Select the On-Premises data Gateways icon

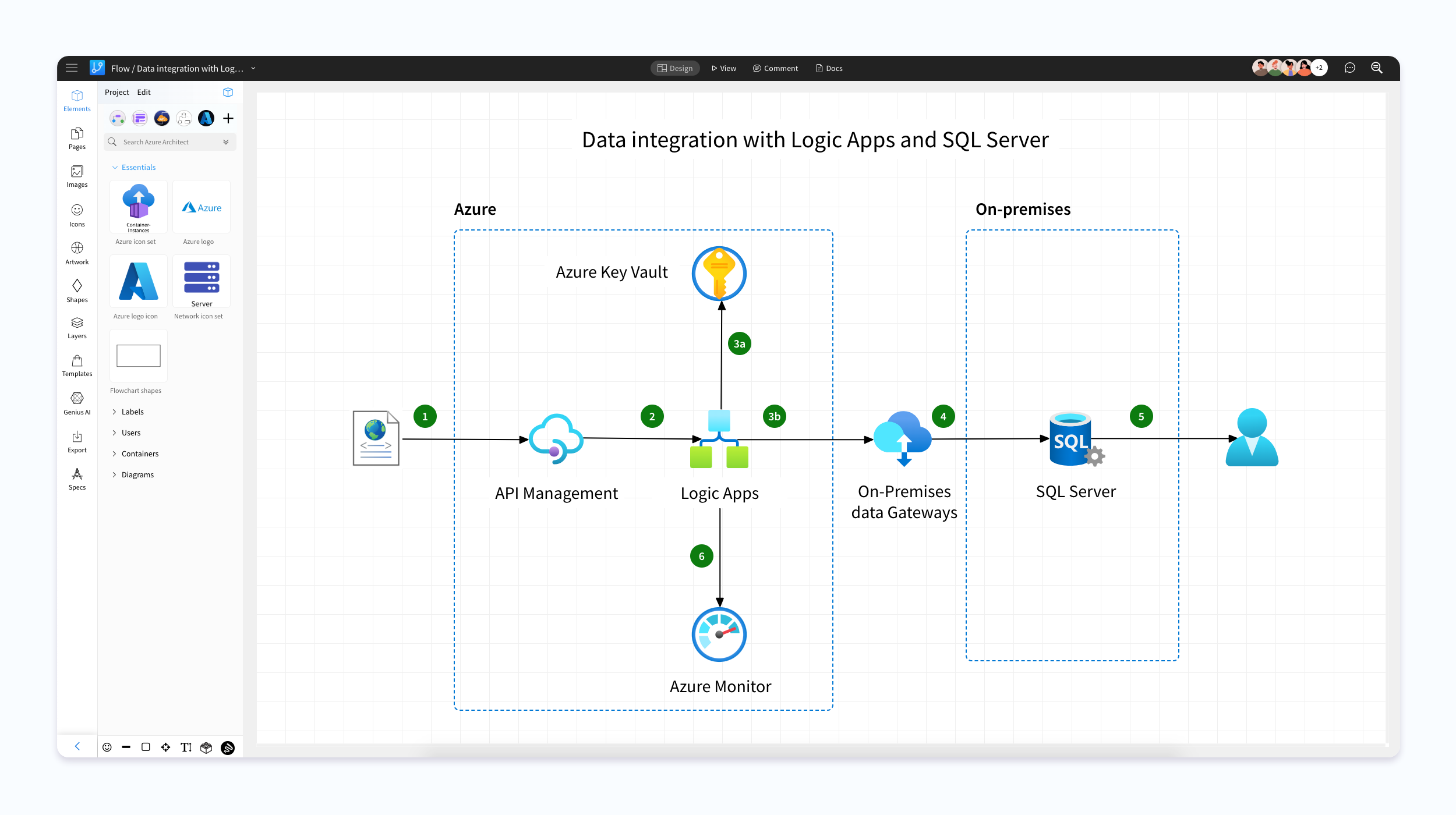pos(903,438)
